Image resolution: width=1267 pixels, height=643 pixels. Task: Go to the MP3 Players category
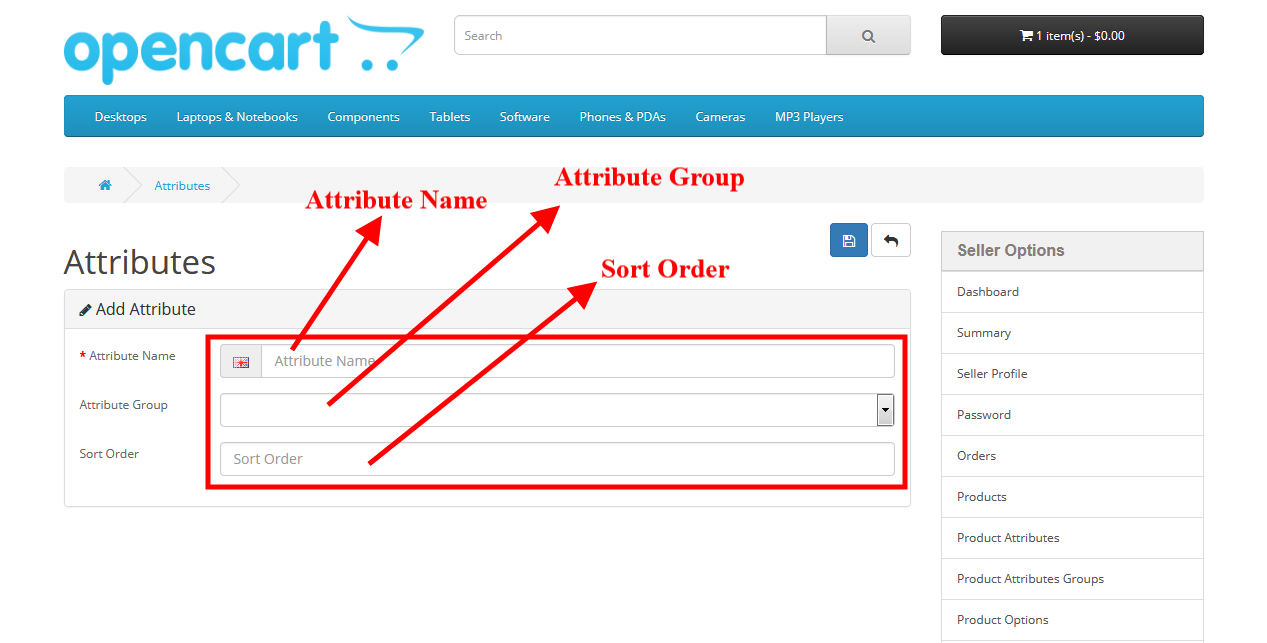pyautogui.click(x=809, y=117)
